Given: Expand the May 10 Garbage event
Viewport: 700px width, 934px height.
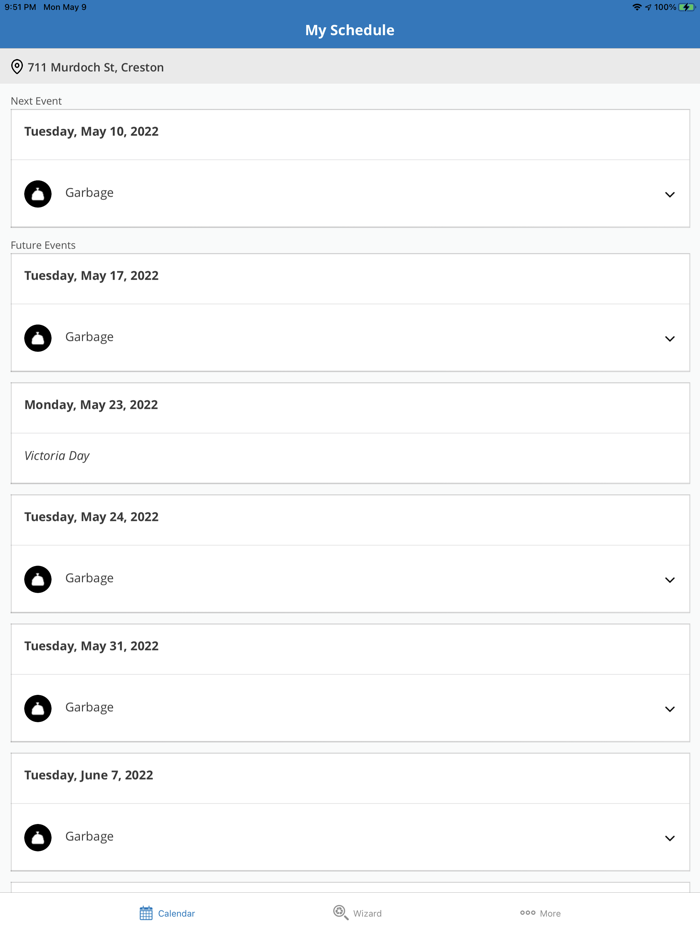Looking at the screenshot, I should [x=670, y=194].
